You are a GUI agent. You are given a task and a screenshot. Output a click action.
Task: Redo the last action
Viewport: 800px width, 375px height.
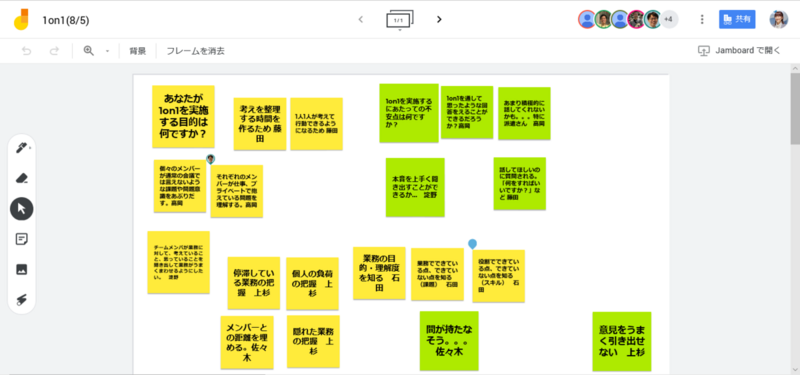pyautogui.click(x=54, y=51)
